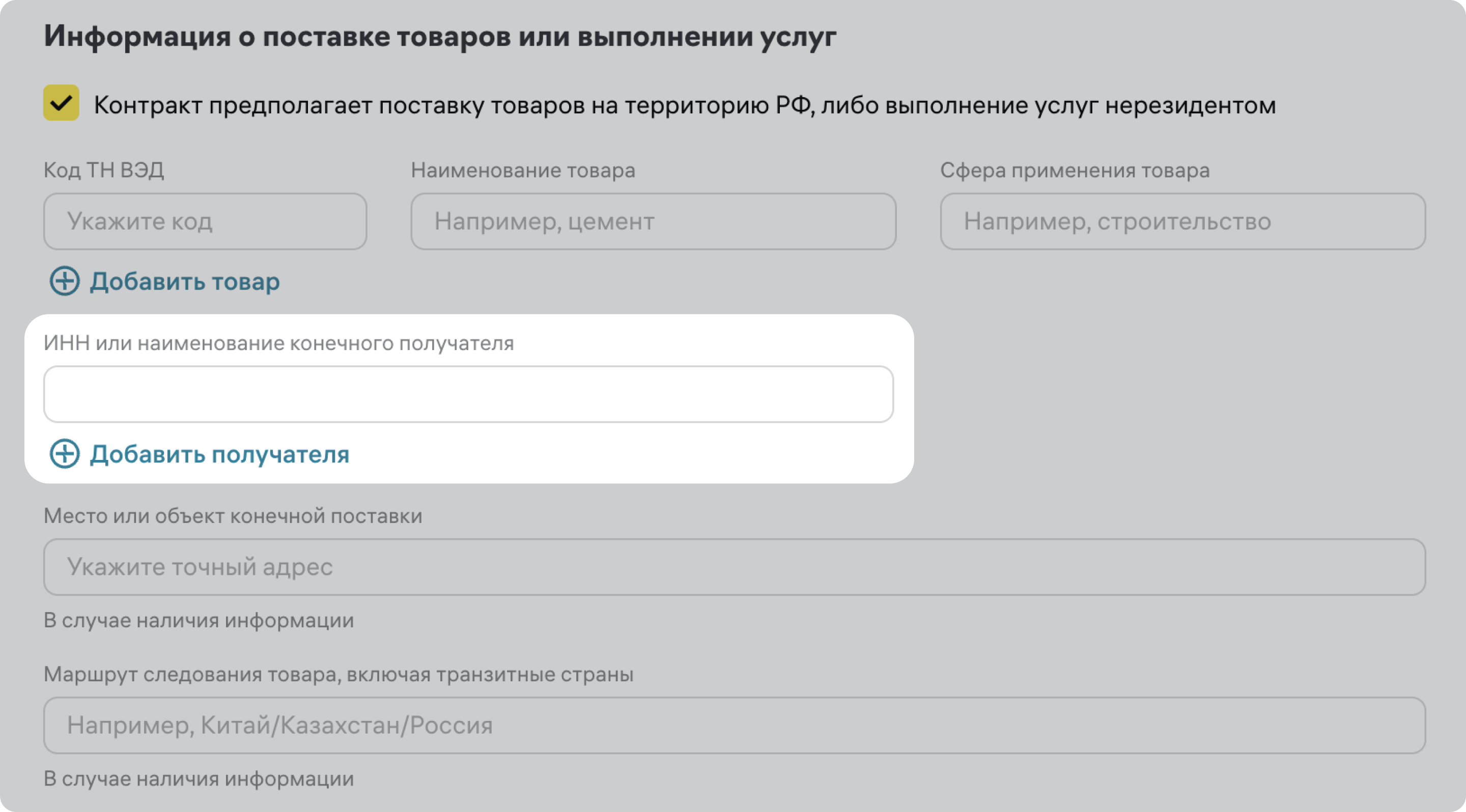Click the Добавить товар text link
The image size is (1466, 812).
184,281
